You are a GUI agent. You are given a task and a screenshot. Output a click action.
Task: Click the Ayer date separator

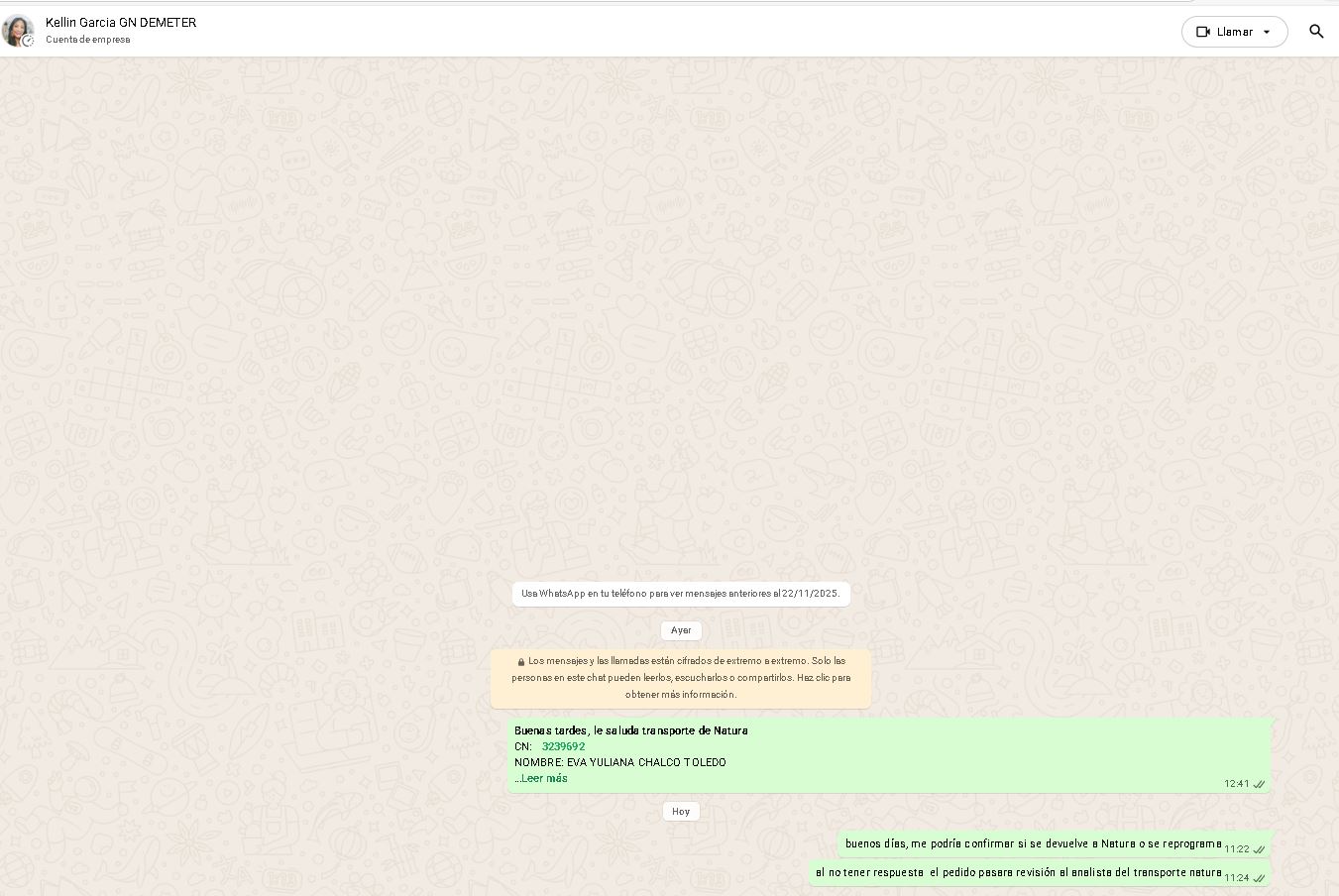(x=681, y=630)
